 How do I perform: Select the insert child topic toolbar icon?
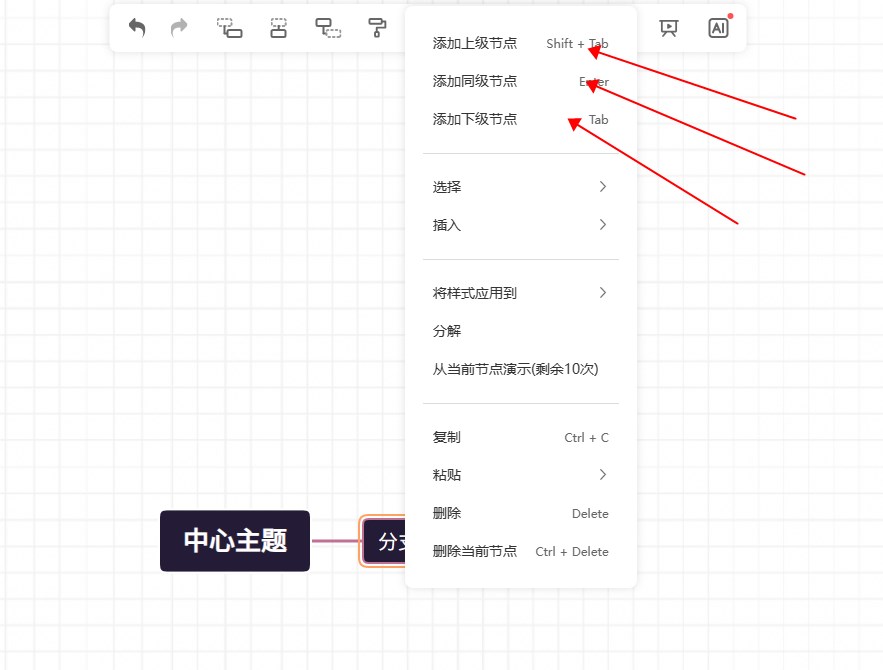pyautogui.click(x=277, y=28)
